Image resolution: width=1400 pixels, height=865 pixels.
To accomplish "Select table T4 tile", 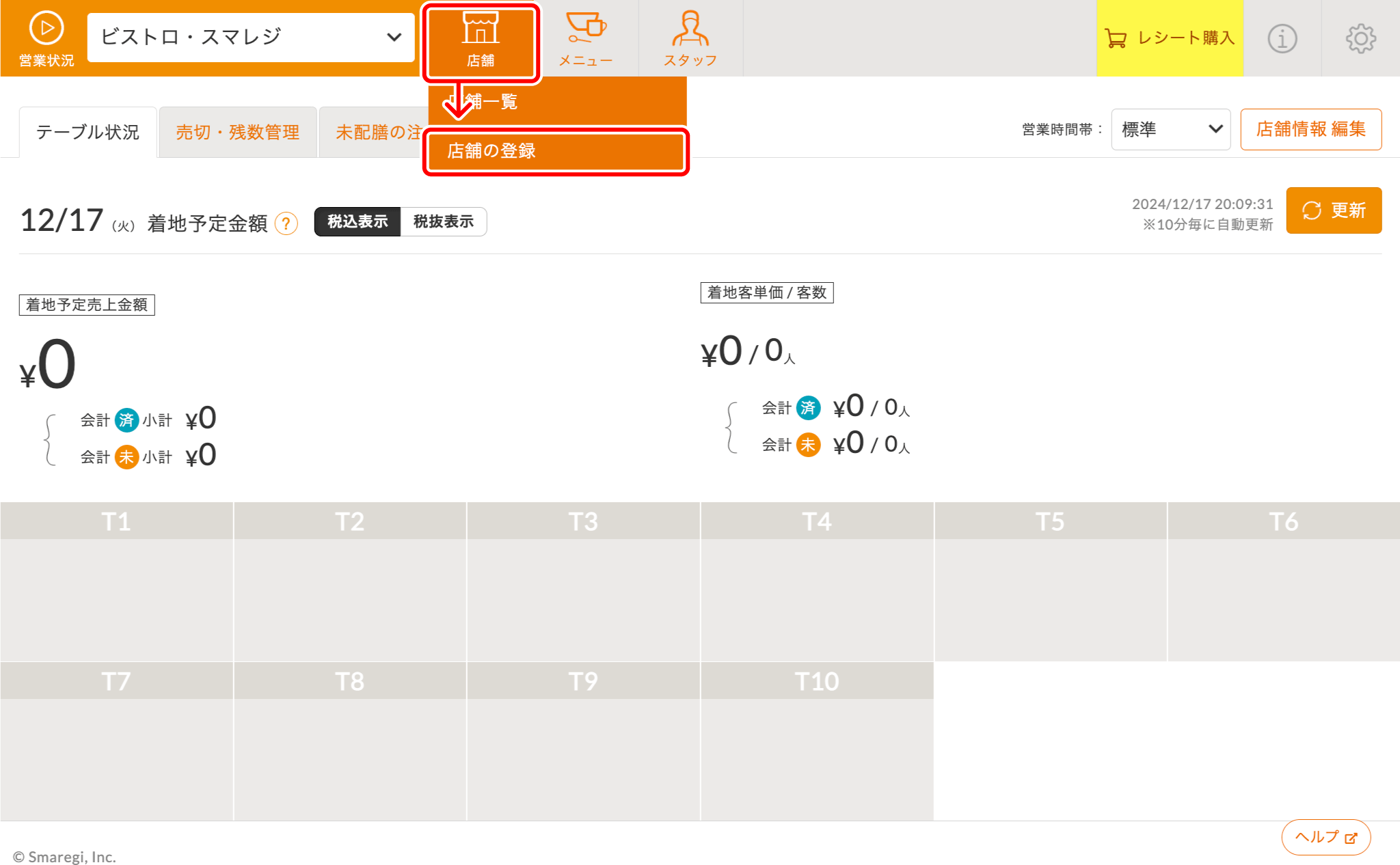I will tap(816, 581).
